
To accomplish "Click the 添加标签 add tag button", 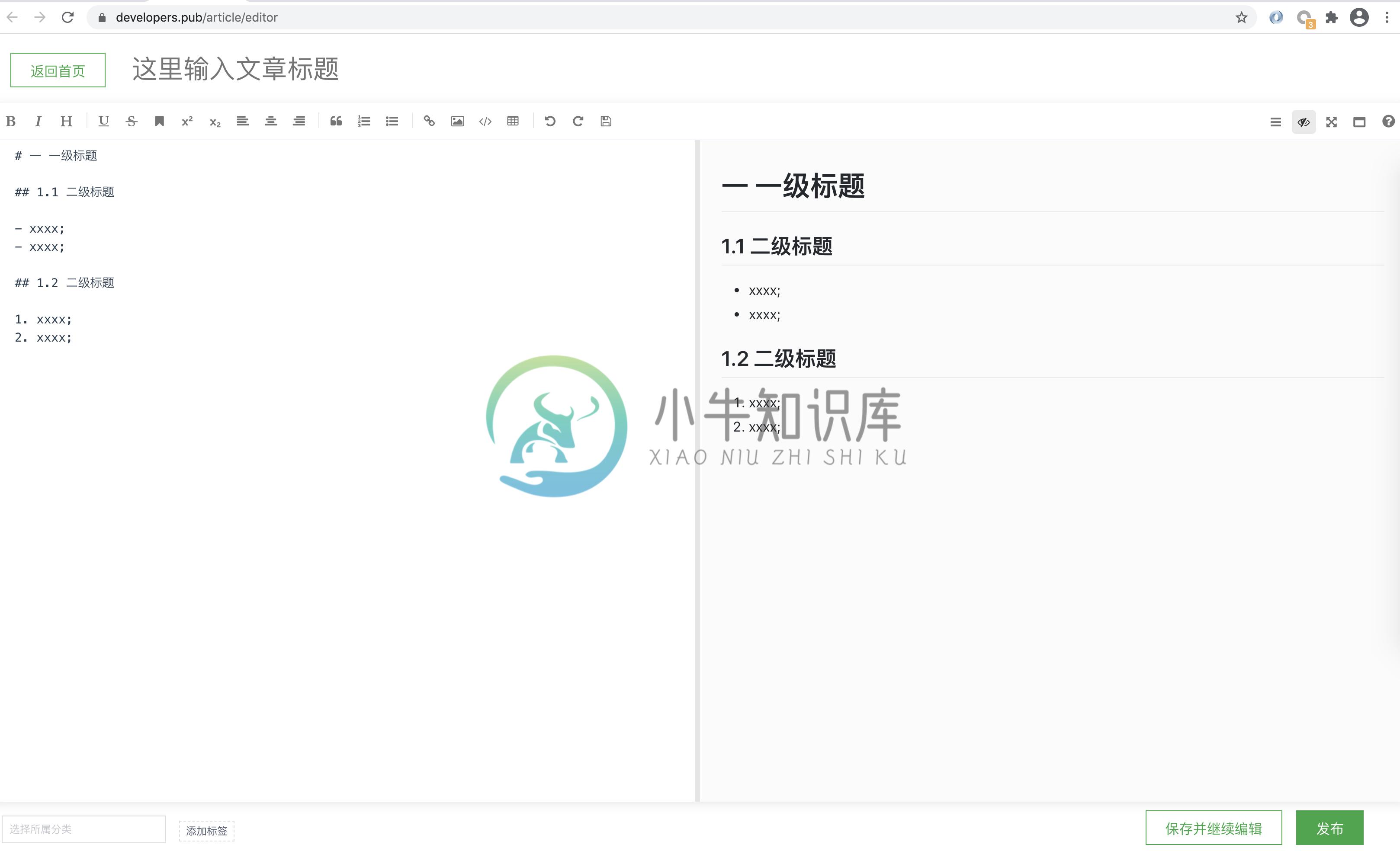I will [x=207, y=831].
